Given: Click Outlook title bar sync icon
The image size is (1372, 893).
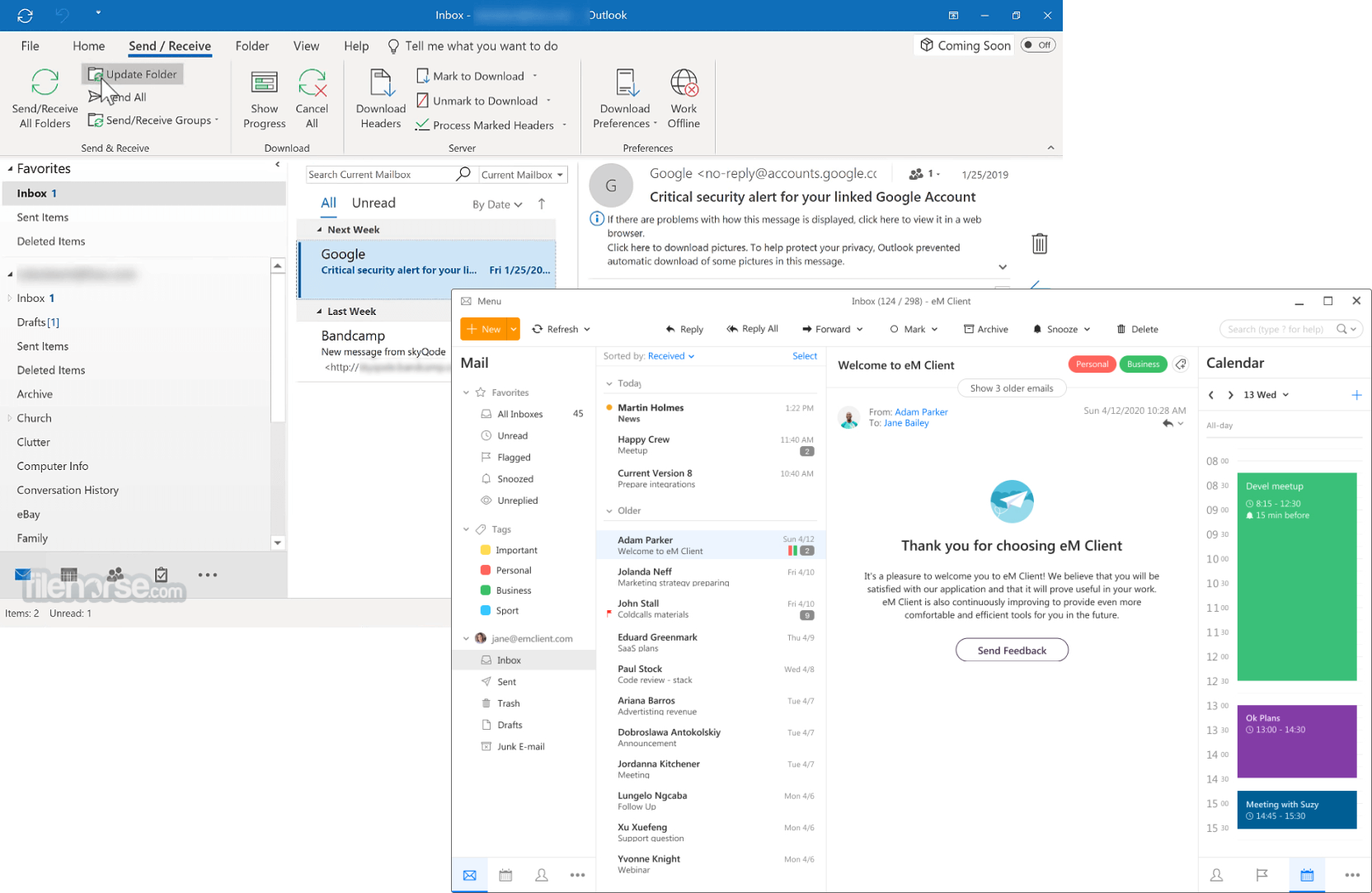Looking at the screenshot, I should coord(25,15).
